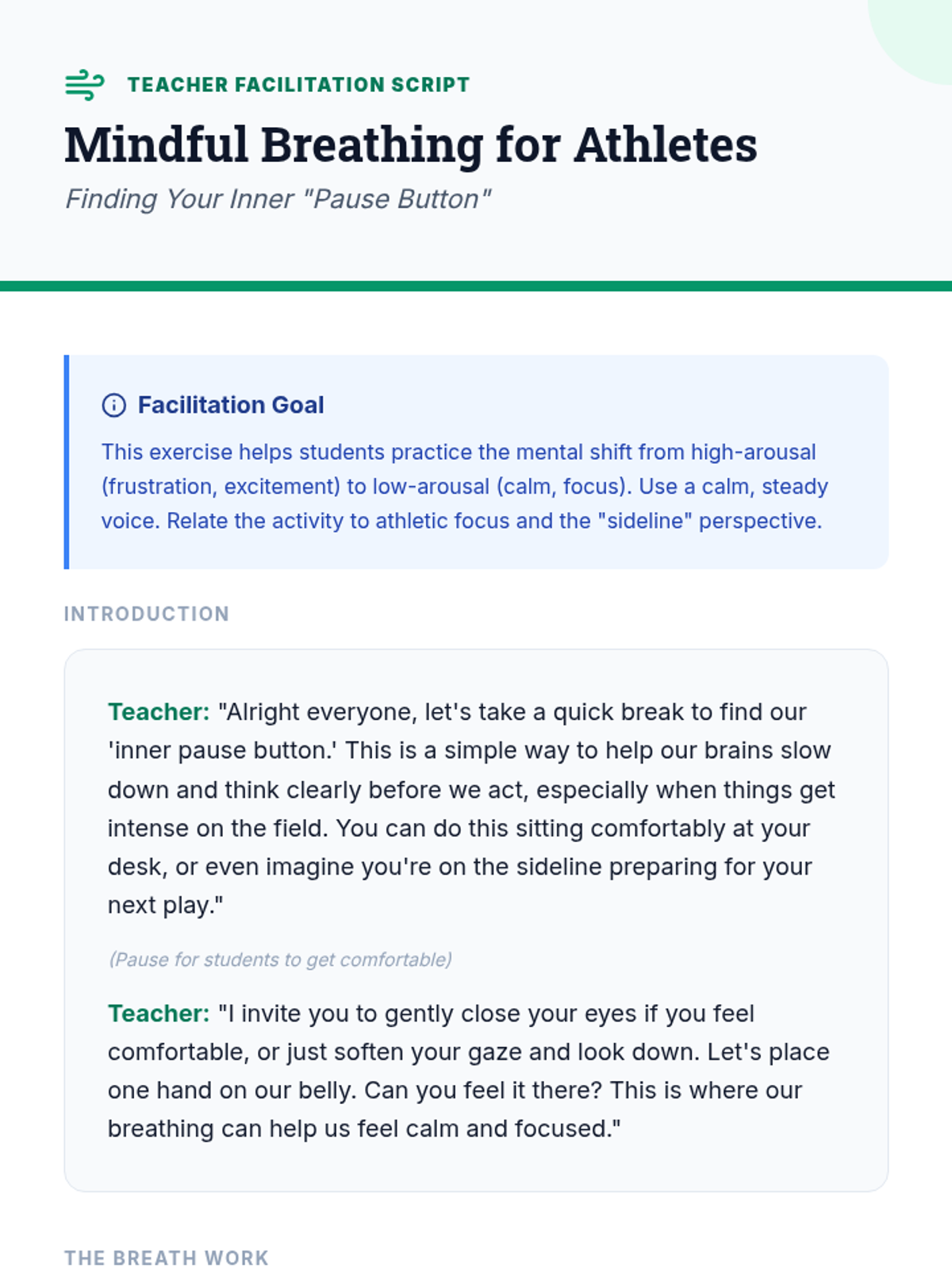This screenshot has width=952, height=1270.
Task: Click the 'Teacher Facilitation Script' label
Action: pos(298,85)
